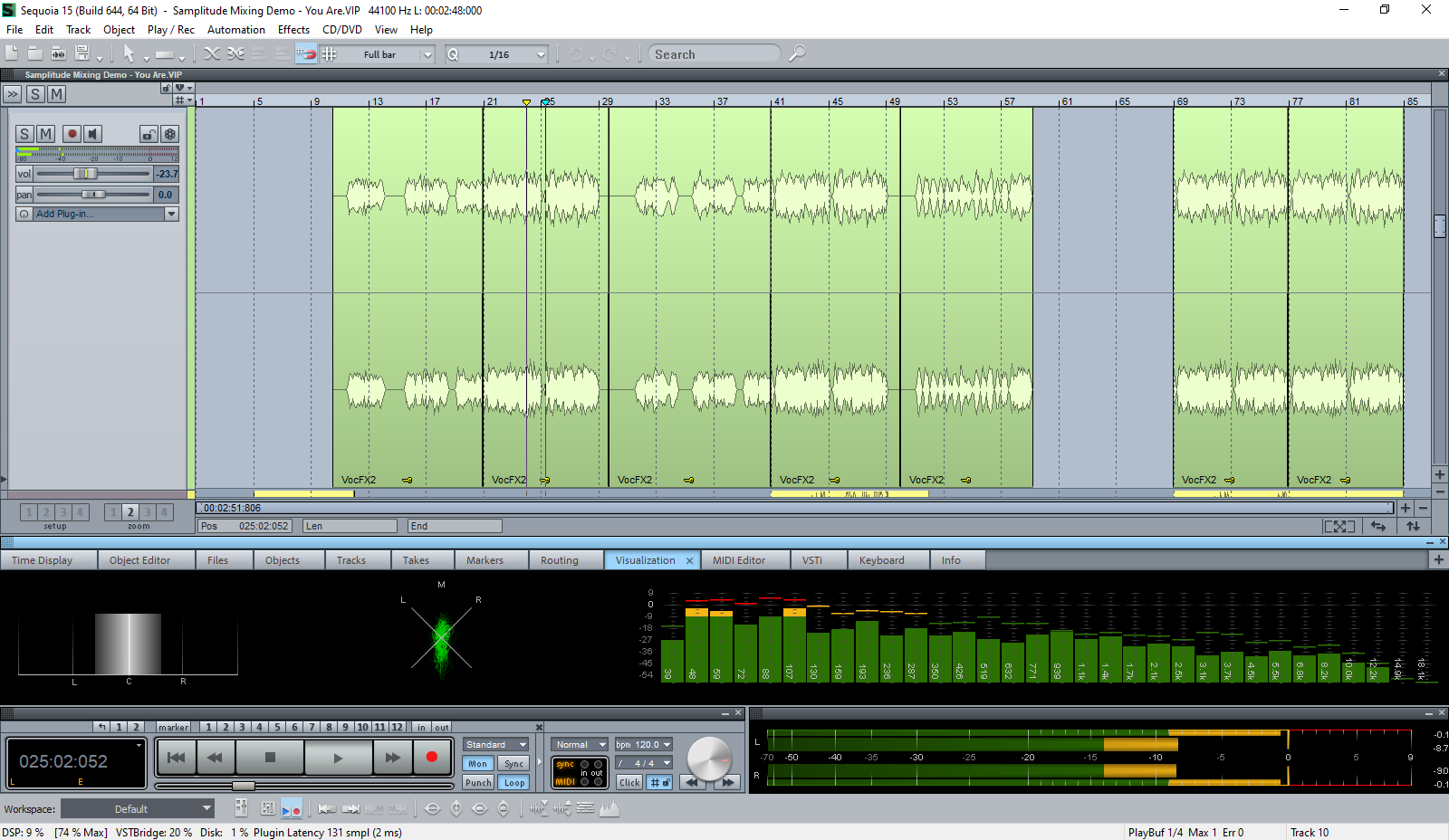The image size is (1449, 840).
Task: Click the magnifier search icon
Action: pyautogui.click(x=797, y=53)
